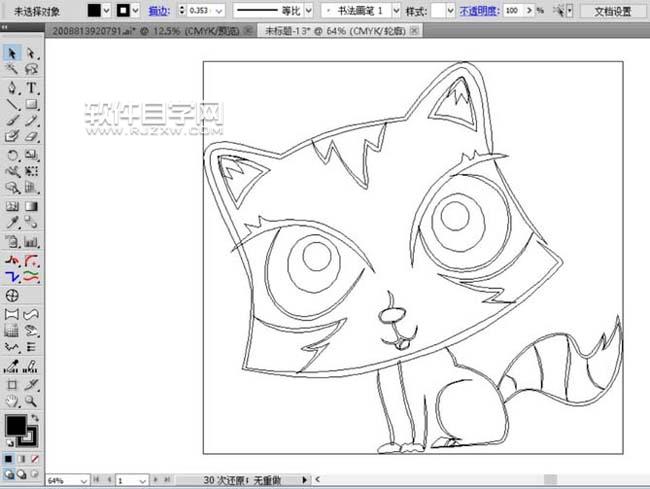Open the 等比 stroke profile dropdown
The width and height of the screenshot is (650, 489).
point(308,11)
